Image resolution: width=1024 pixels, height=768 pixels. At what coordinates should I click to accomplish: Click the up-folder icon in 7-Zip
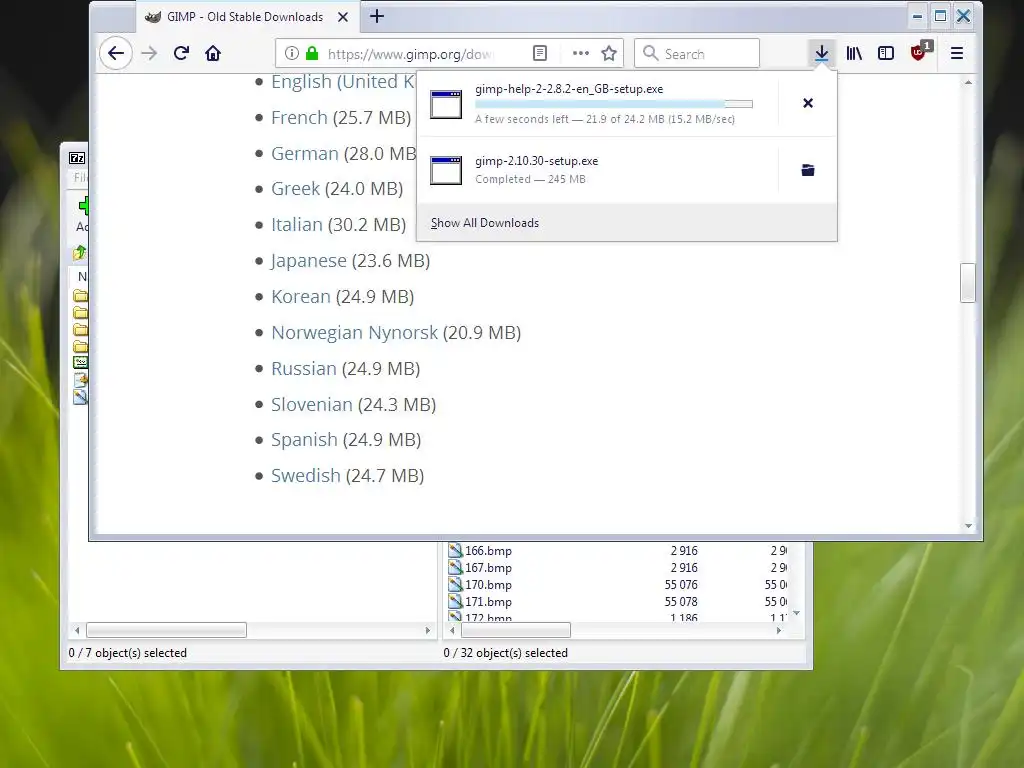pyautogui.click(x=80, y=252)
